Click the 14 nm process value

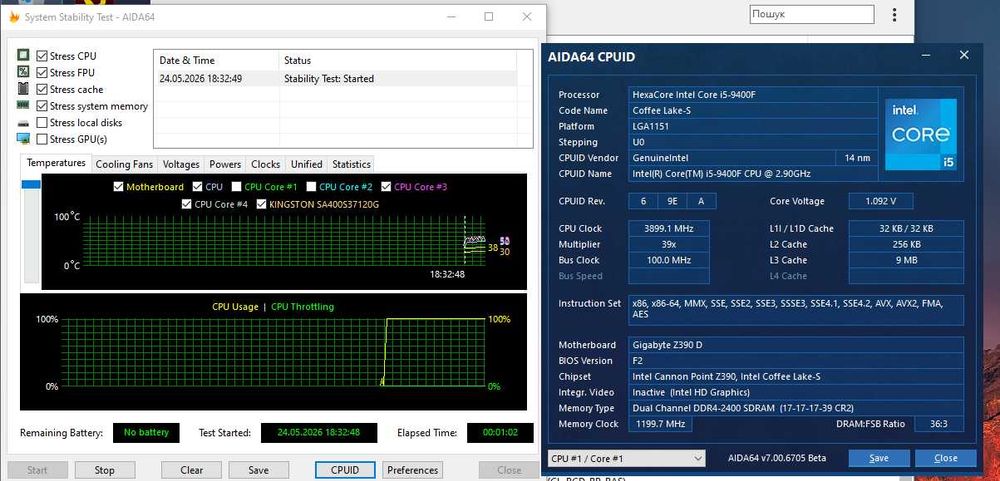(856, 158)
